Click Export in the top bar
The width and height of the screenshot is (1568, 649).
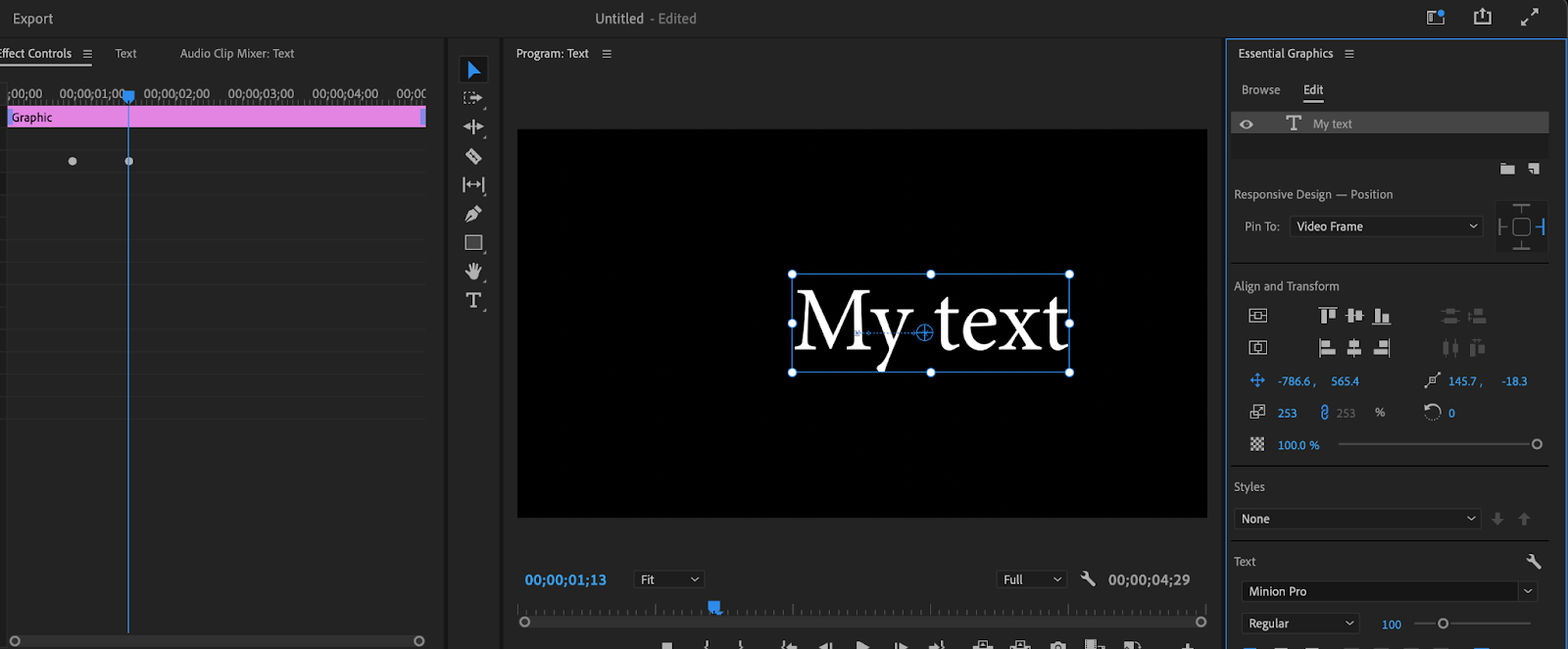pos(33,19)
